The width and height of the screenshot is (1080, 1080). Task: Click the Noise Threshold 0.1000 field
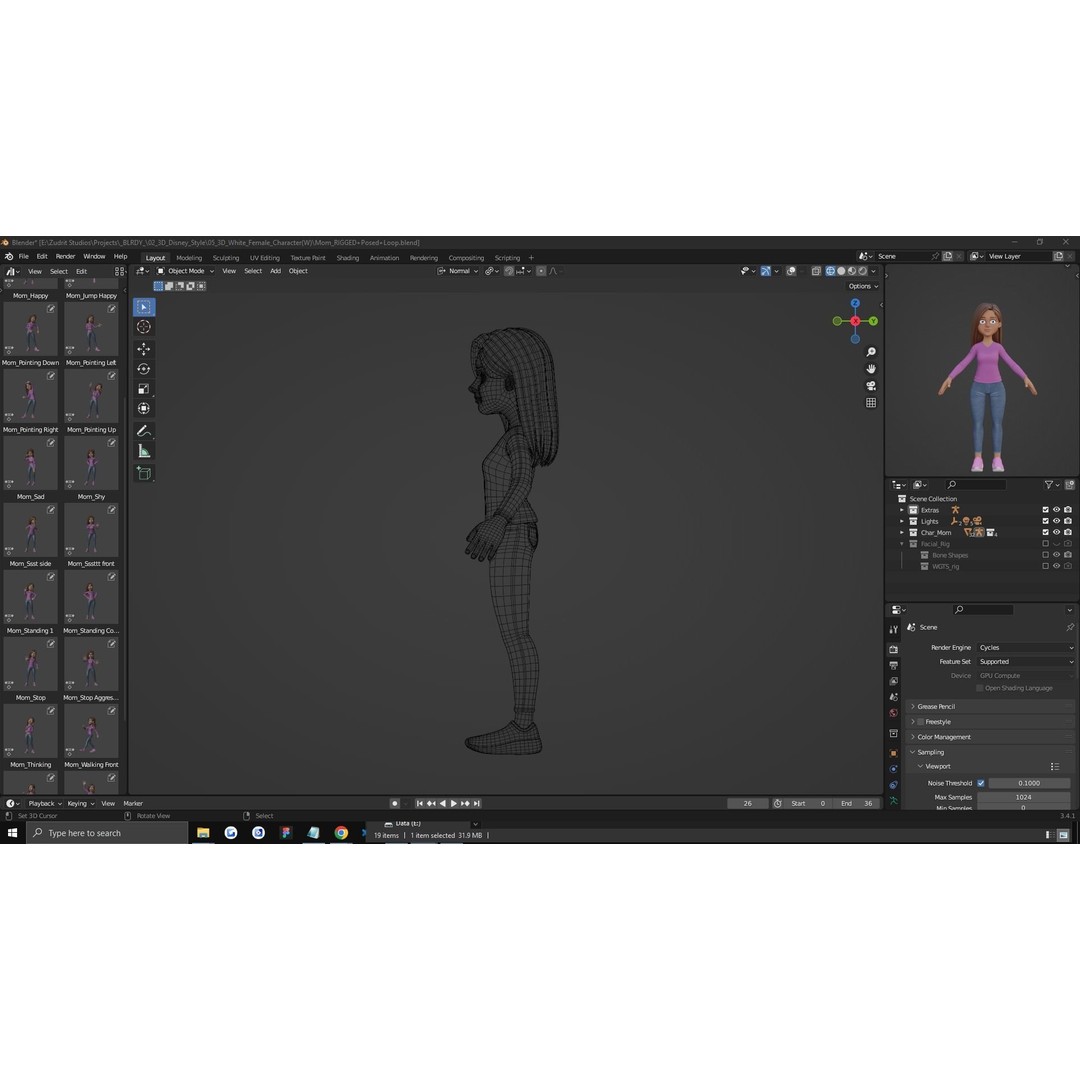1029,783
